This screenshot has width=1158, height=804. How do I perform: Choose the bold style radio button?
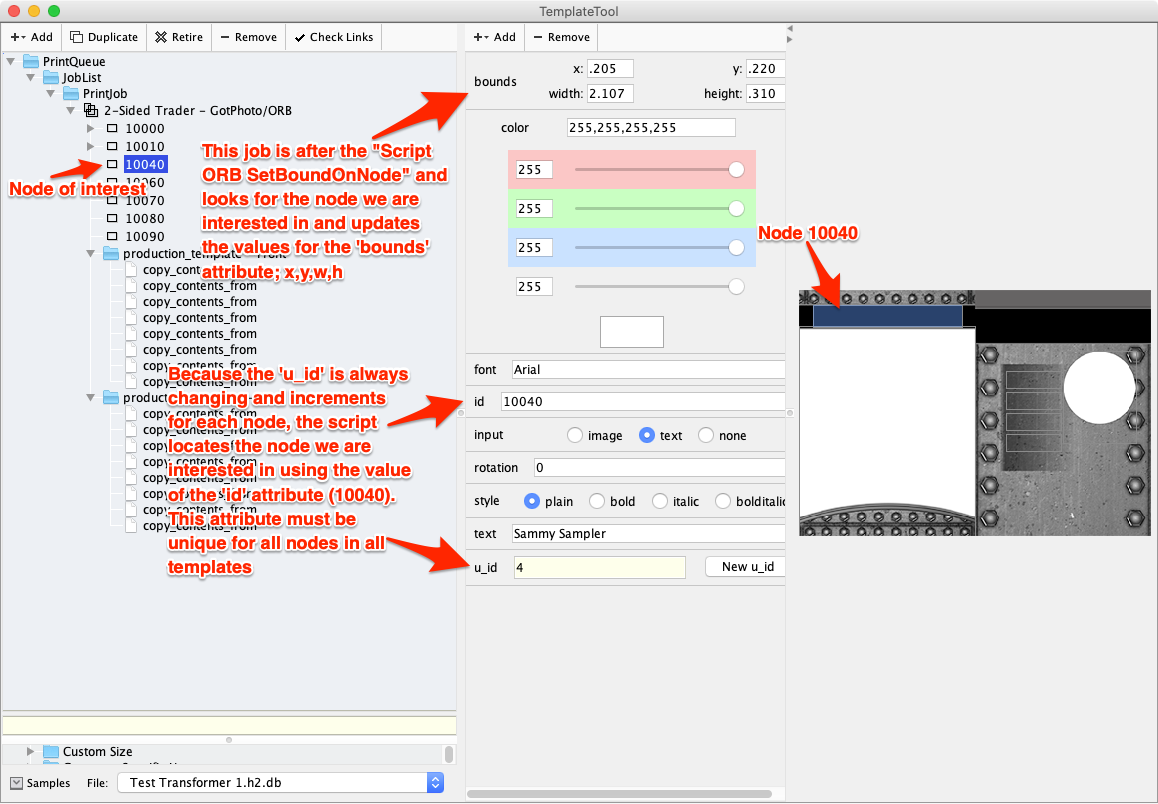pos(597,502)
